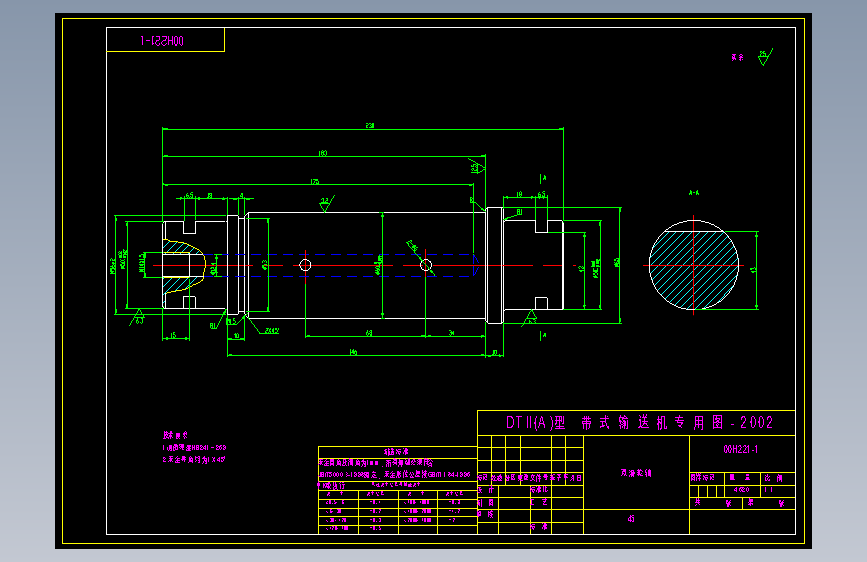Click the right cross-hole circle on centerline
This screenshot has width=867, height=562.
426,266
